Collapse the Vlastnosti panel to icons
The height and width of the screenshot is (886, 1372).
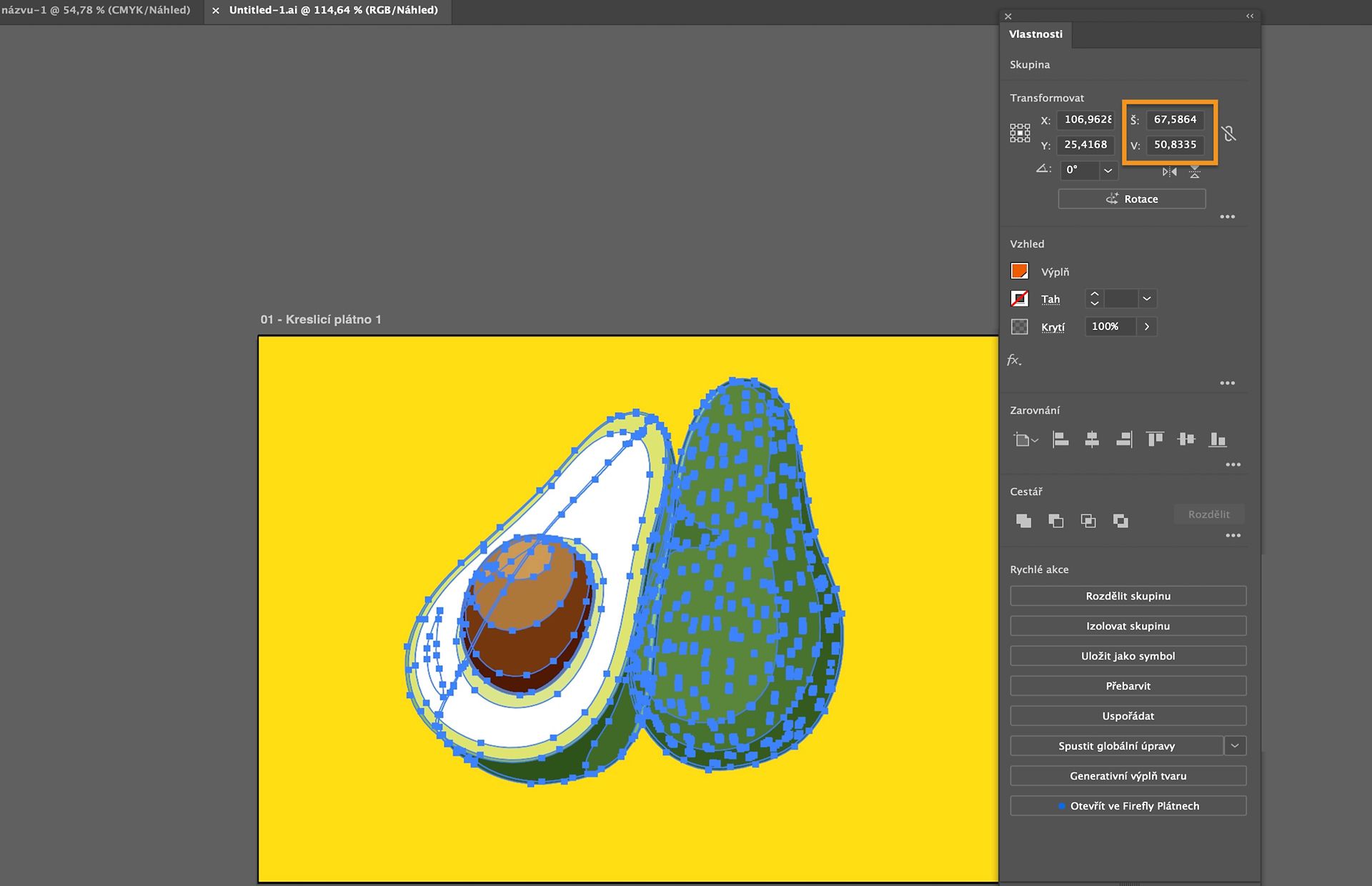[x=1250, y=16]
